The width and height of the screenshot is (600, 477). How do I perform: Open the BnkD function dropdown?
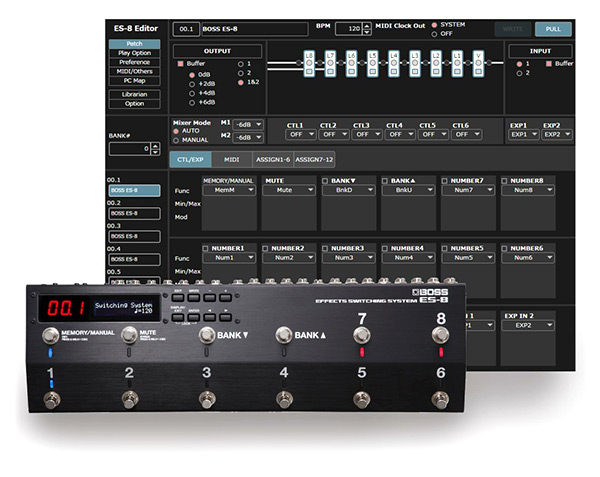[349, 190]
